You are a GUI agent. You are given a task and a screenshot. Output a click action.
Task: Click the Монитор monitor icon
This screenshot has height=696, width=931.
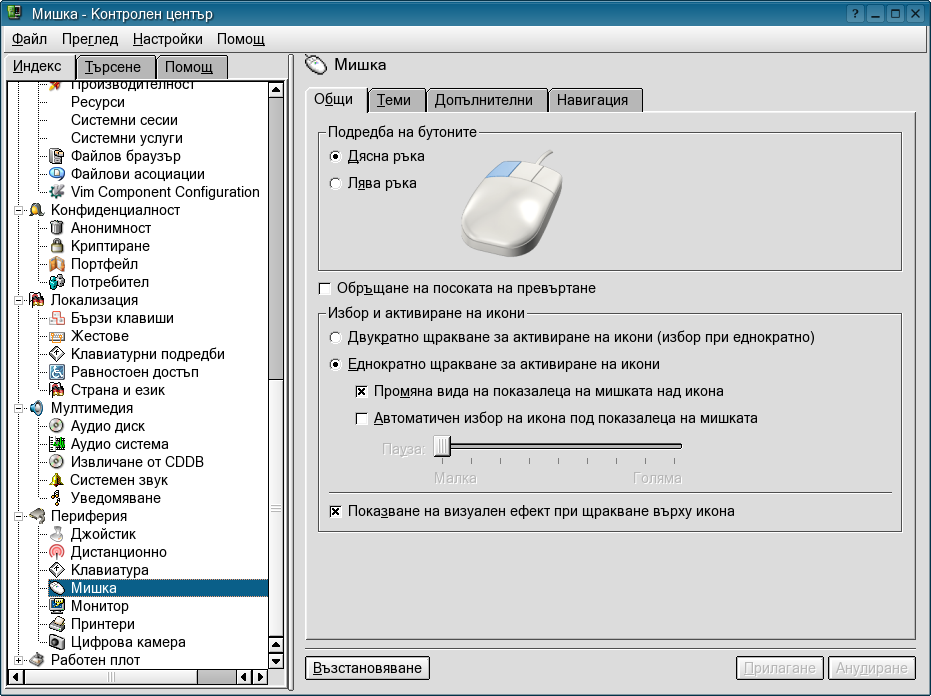coord(57,606)
